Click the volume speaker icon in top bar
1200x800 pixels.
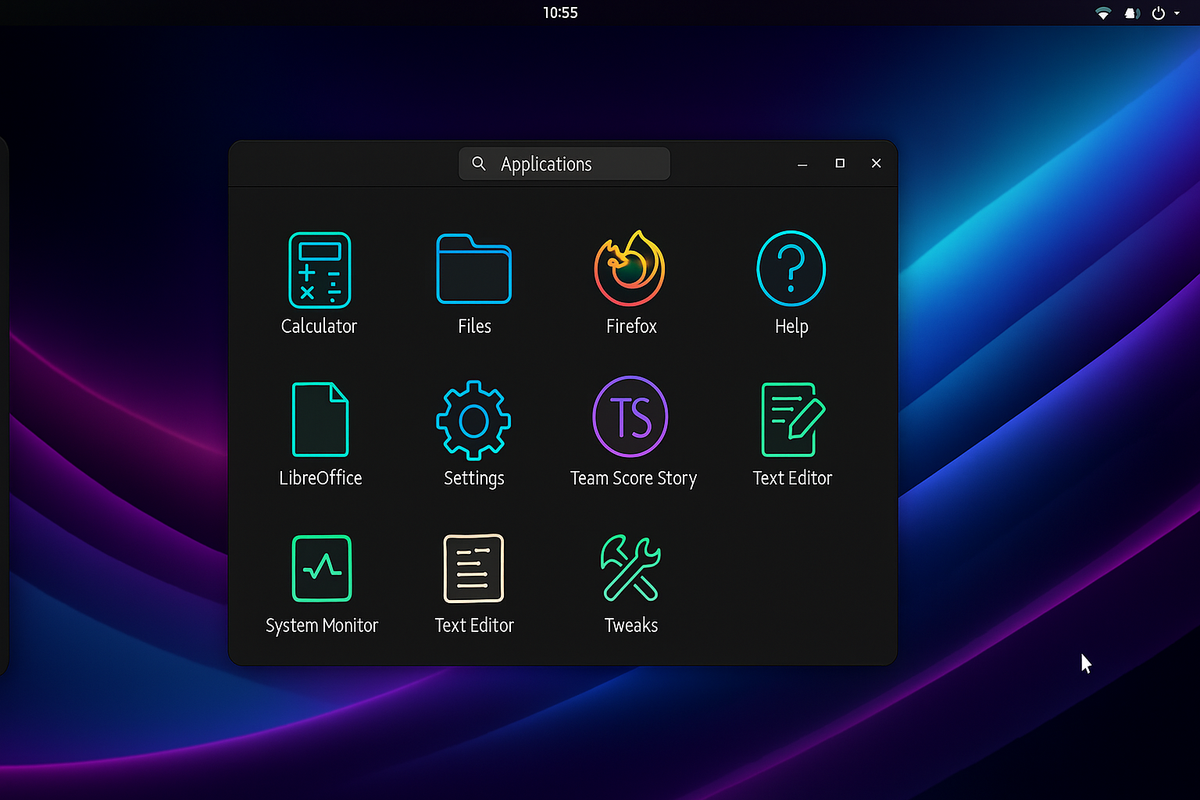(1132, 13)
